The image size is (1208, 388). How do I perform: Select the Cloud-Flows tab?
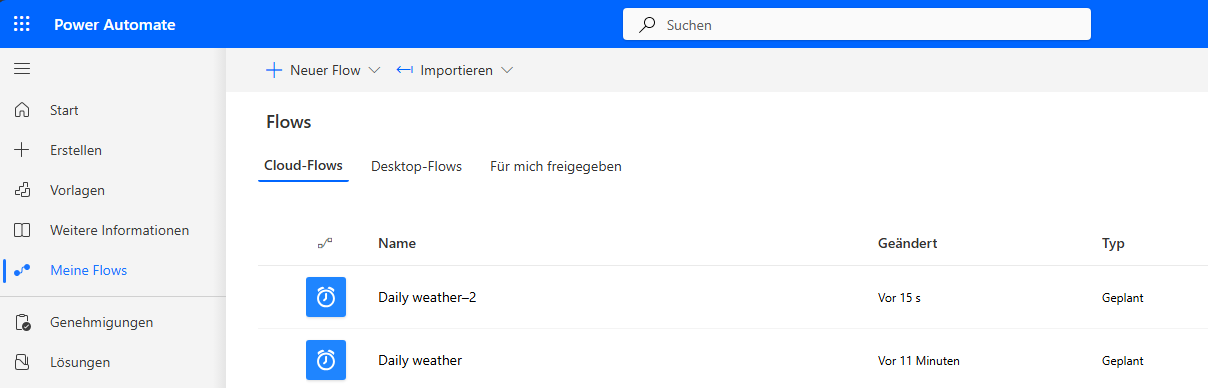[x=303, y=166]
